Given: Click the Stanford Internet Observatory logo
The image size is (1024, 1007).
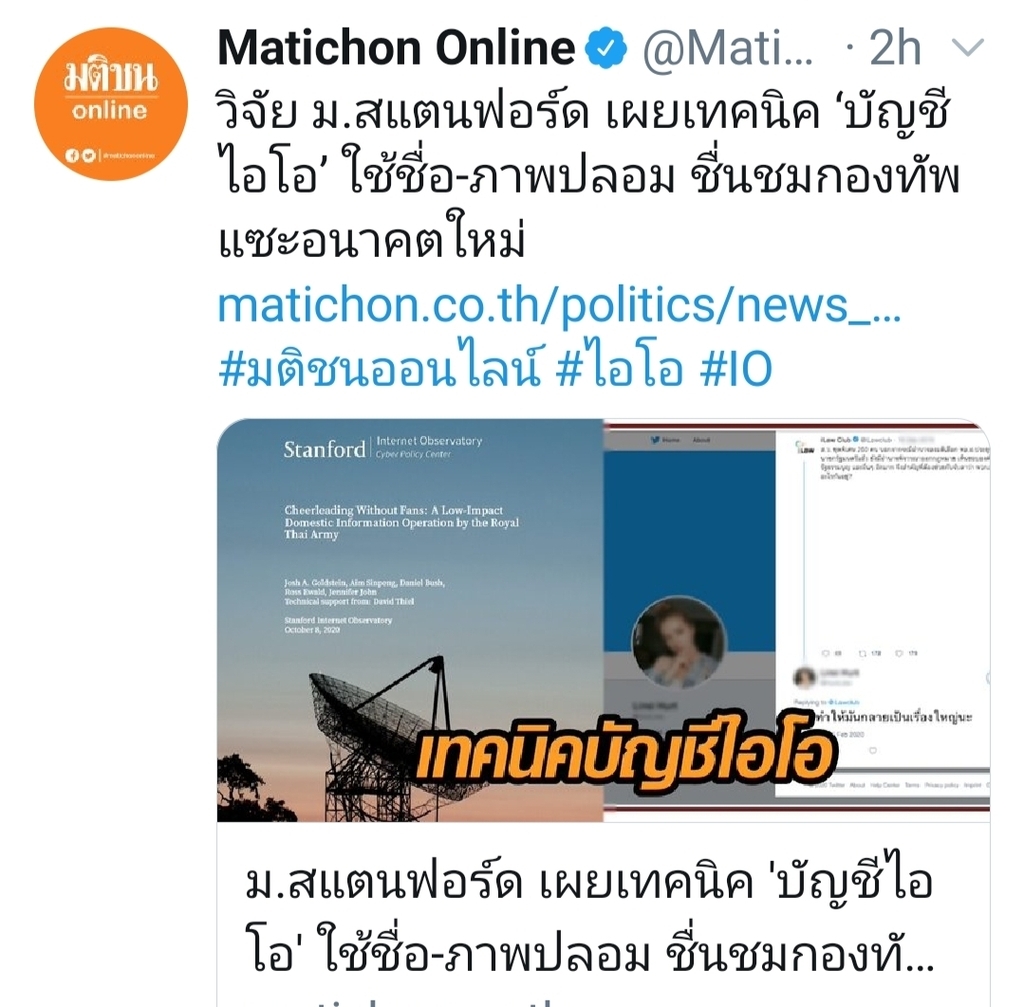Looking at the screenshot, I should click(x=383, y=447).
